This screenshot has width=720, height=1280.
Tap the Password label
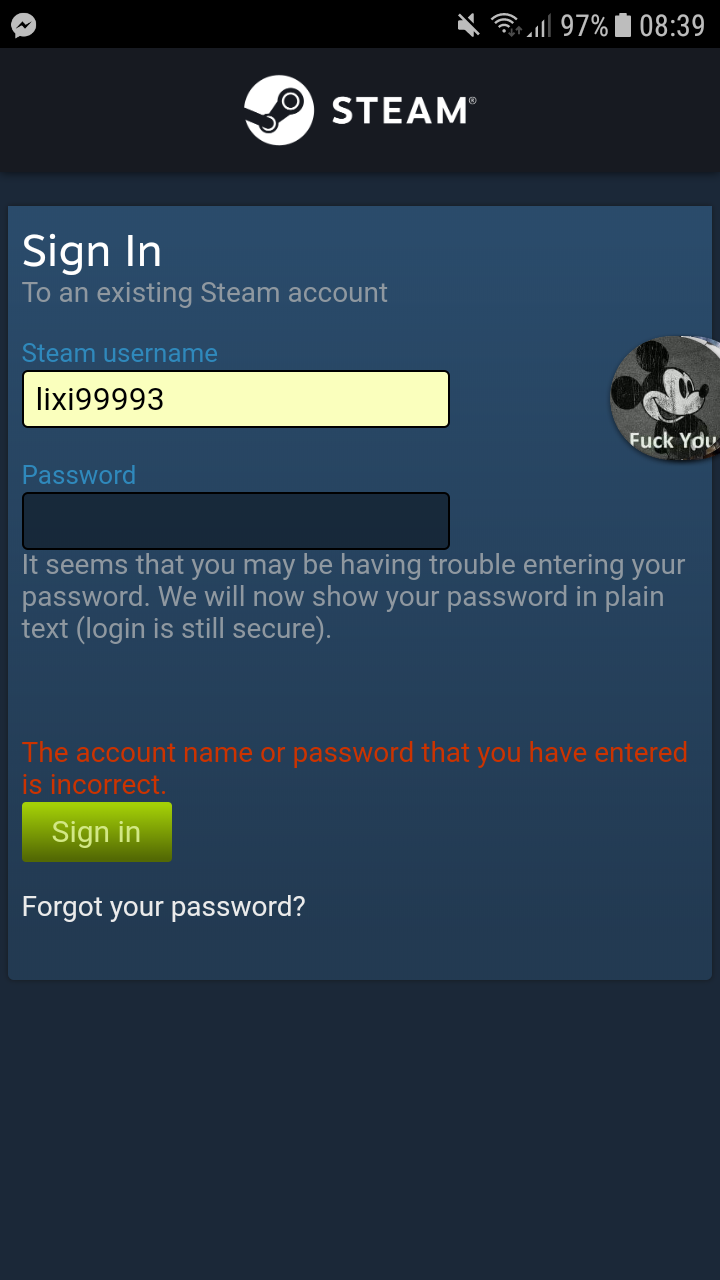tap(79, 475)
